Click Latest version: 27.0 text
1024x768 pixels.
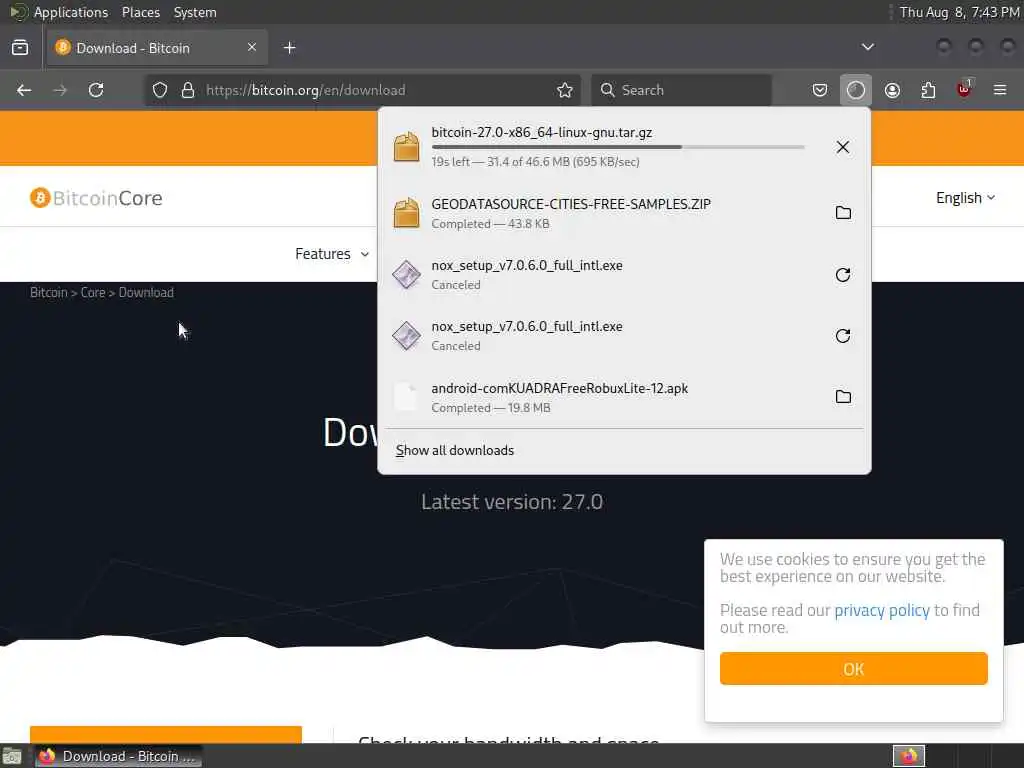point(512,502)
